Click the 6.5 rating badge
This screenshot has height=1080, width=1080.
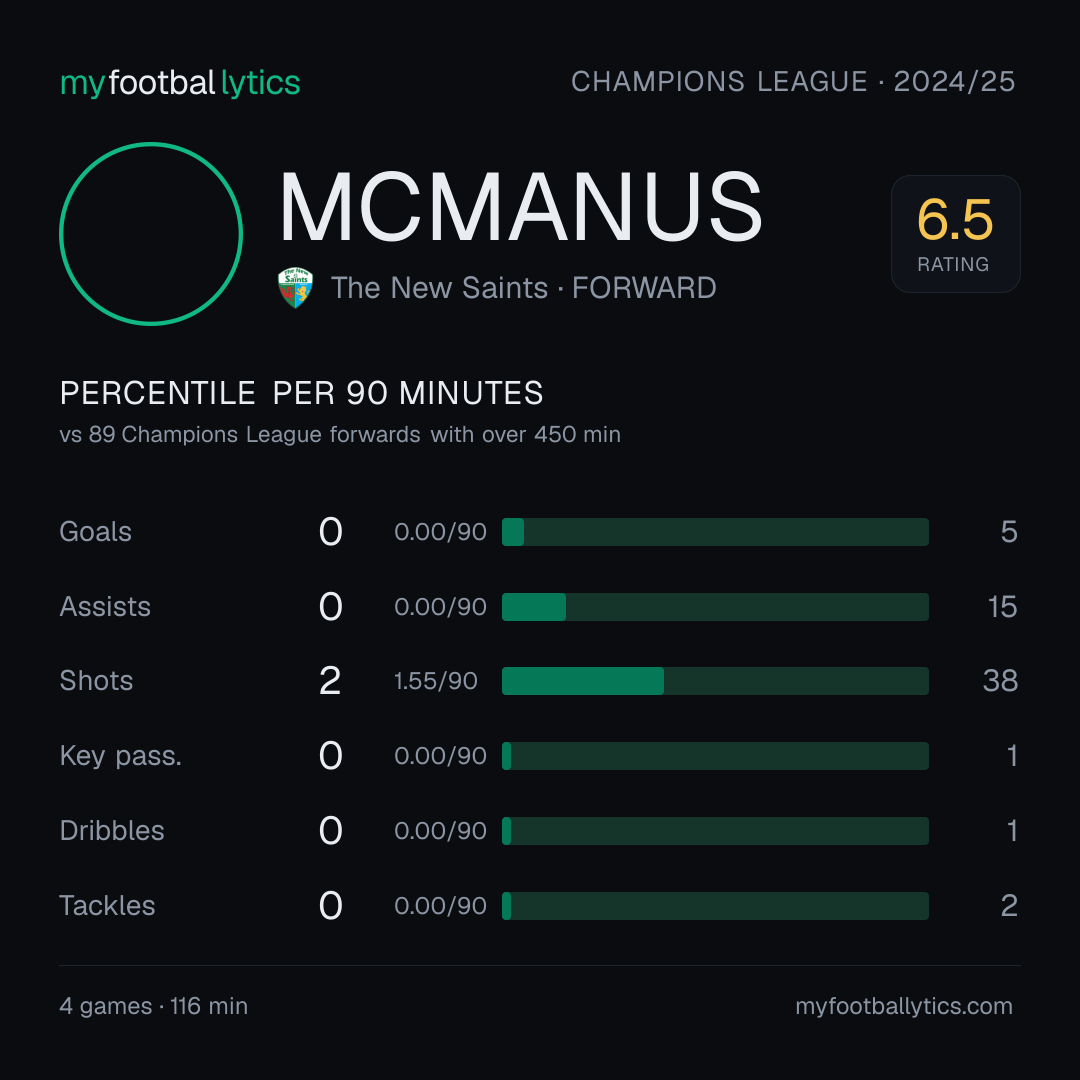955,233
